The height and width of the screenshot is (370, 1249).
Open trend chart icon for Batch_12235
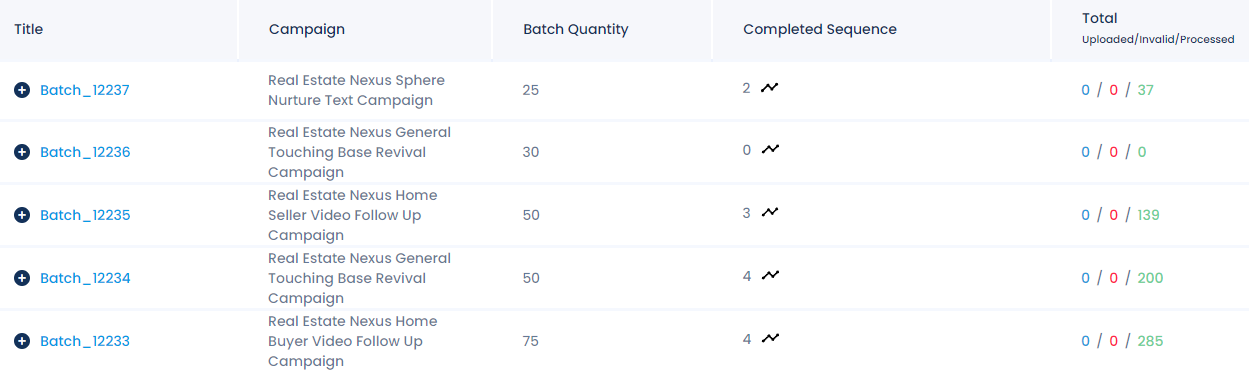tap(769, 213)
